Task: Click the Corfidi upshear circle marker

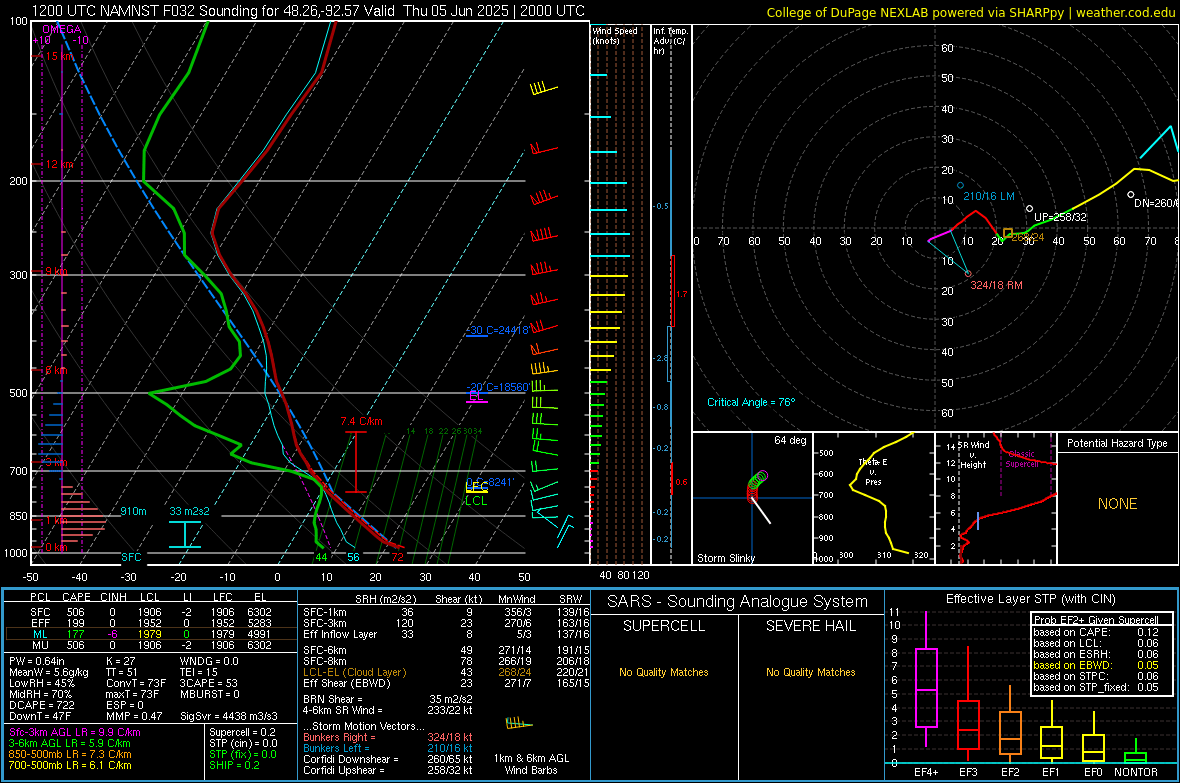Action: 1029,209
